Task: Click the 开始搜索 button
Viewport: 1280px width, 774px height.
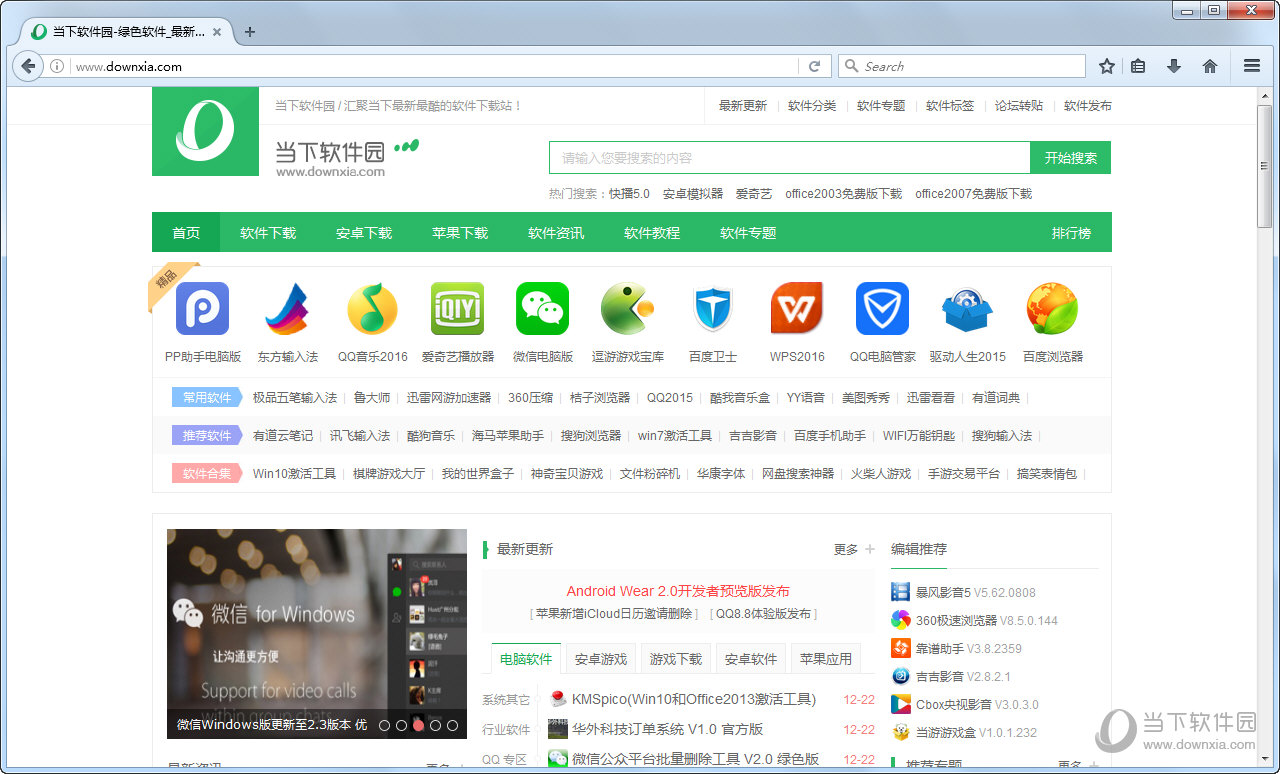Action: tap(1070, 158)
